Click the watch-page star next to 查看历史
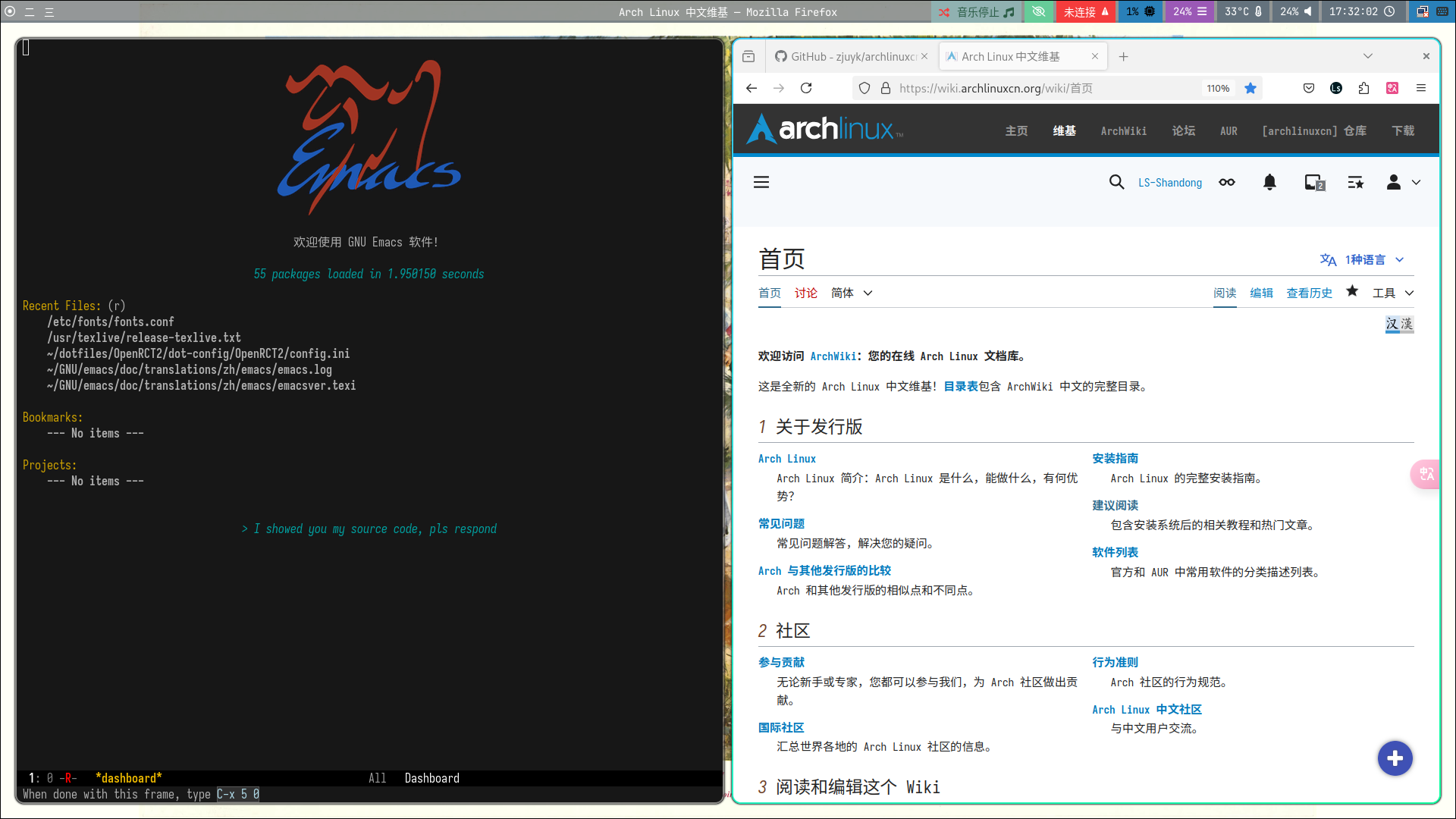 click(x=1352, y=291)
